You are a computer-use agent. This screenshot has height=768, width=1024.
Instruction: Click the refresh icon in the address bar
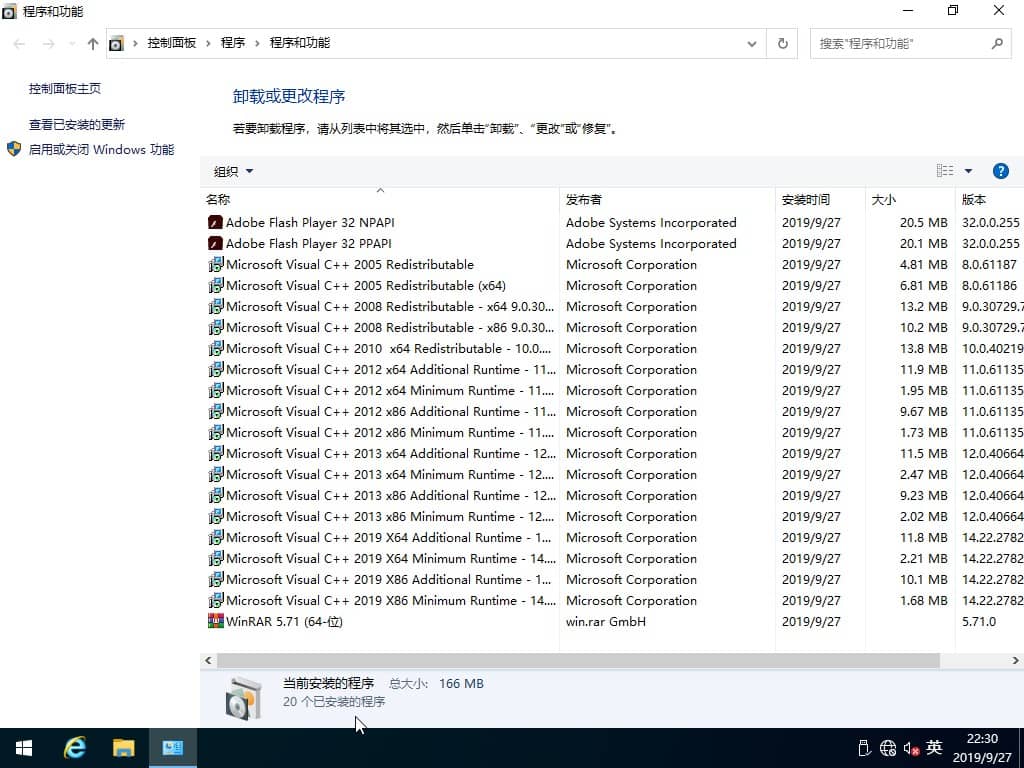point(781,43)
